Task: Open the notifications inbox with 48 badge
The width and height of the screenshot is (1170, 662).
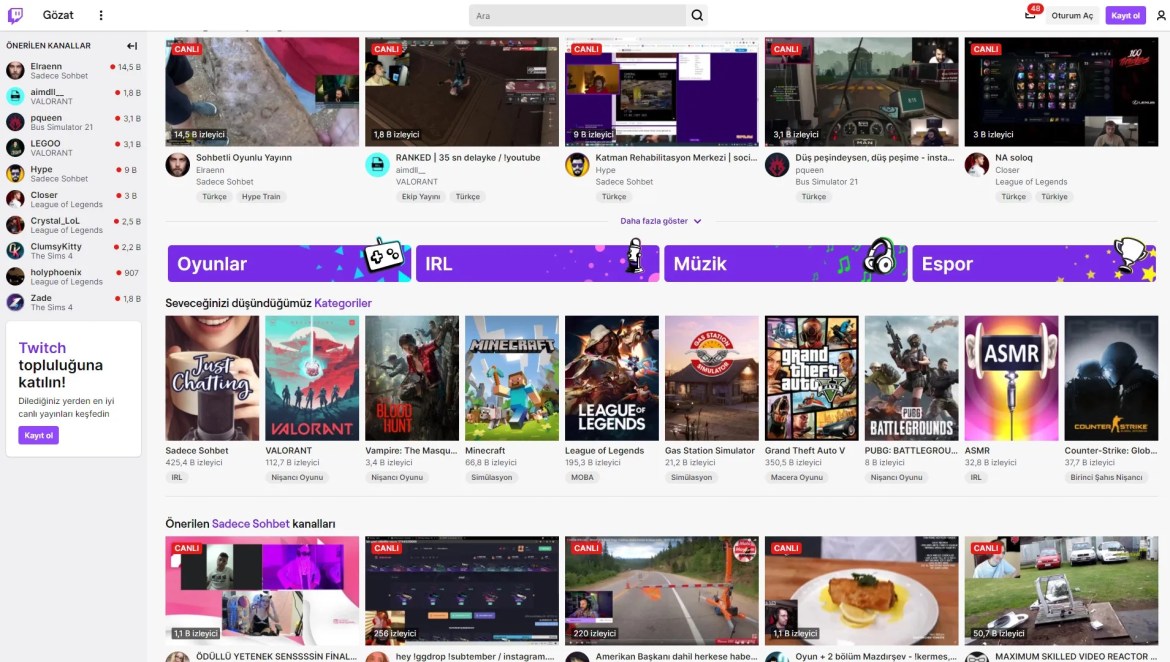Action: (1030, 15)
